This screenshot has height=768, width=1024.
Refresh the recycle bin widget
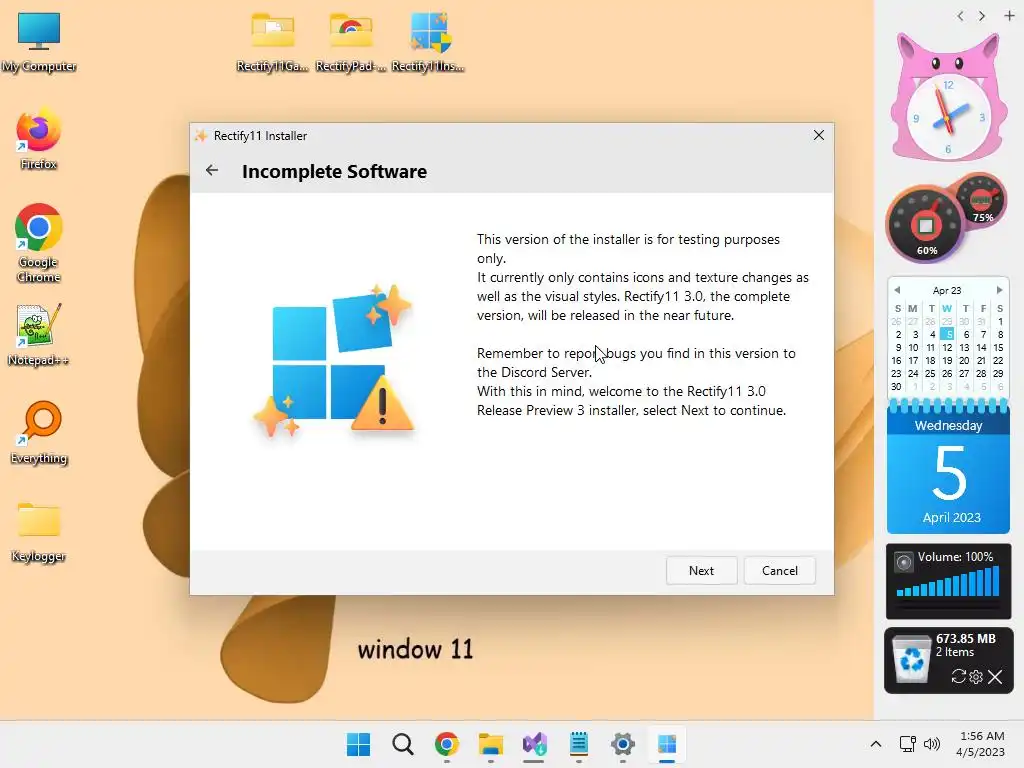point(958,677)
